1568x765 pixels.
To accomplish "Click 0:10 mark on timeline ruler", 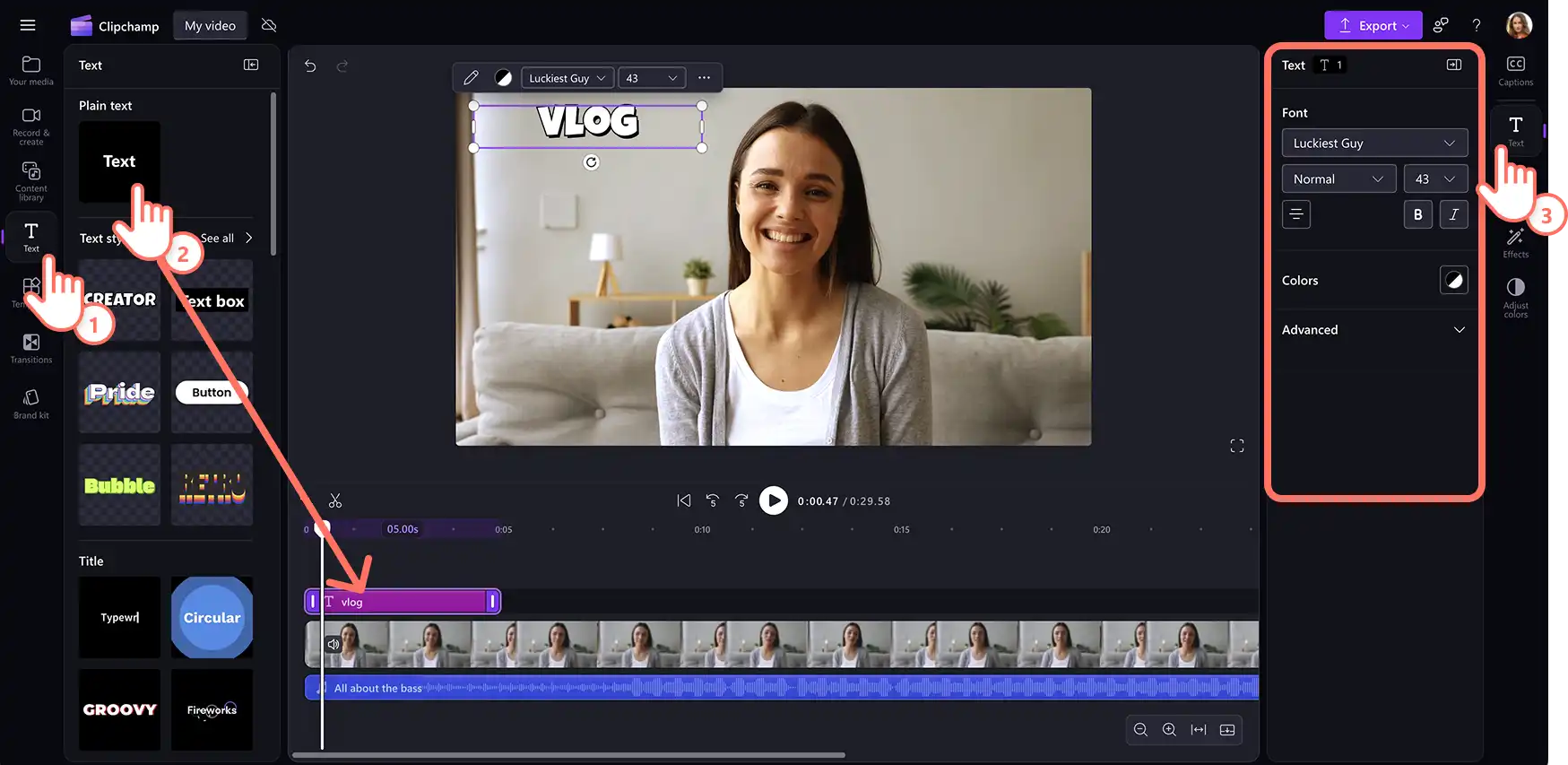I will coord(702,529).
